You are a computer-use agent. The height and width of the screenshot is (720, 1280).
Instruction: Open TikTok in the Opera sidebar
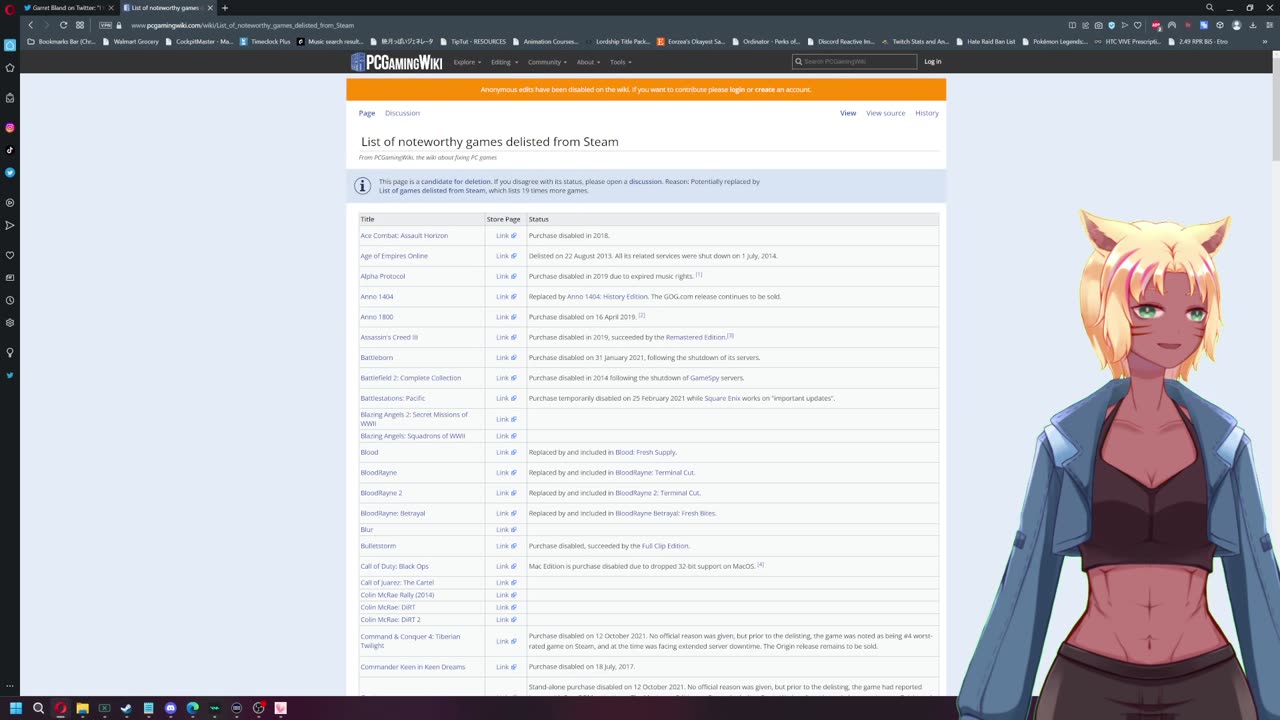(10, 150)
